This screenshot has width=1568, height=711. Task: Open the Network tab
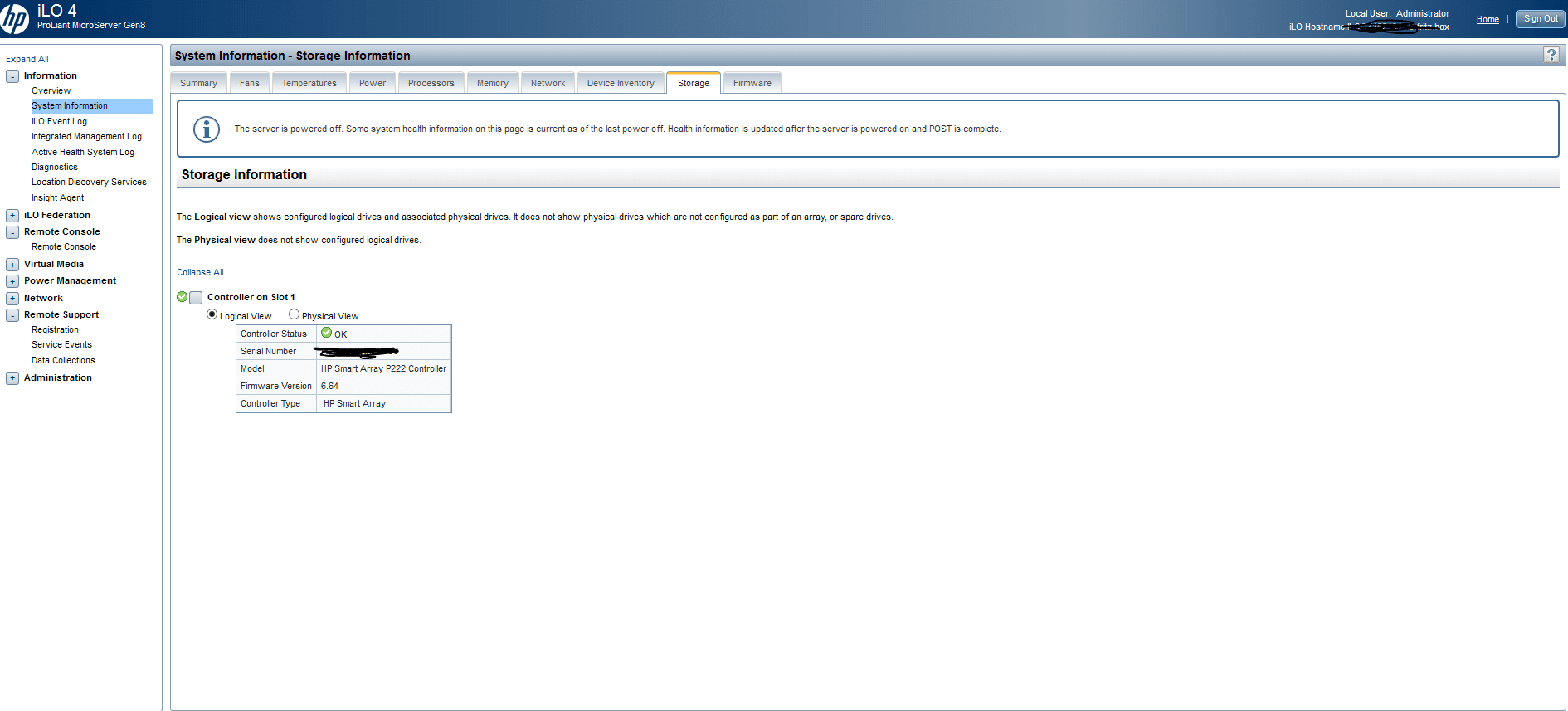point(548,83)
